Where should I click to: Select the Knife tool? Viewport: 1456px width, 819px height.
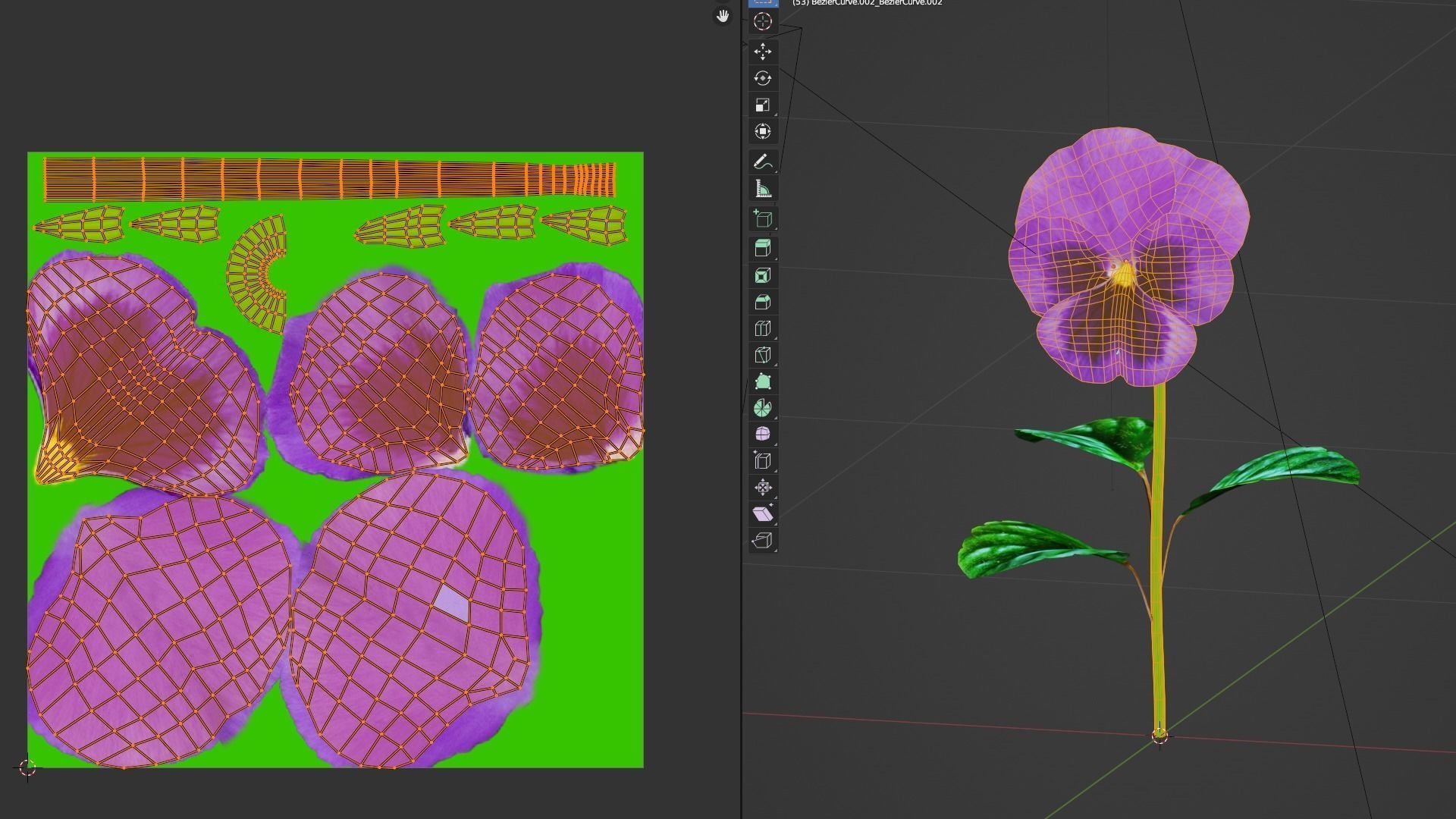pos(763,355)
